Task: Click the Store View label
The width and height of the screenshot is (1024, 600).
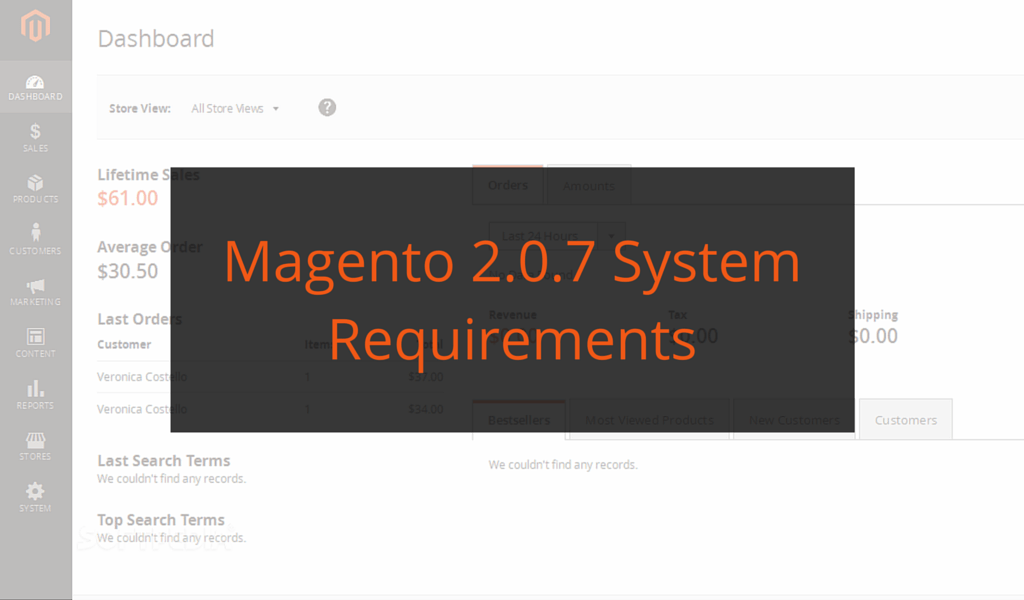Action: pos(140,108)
